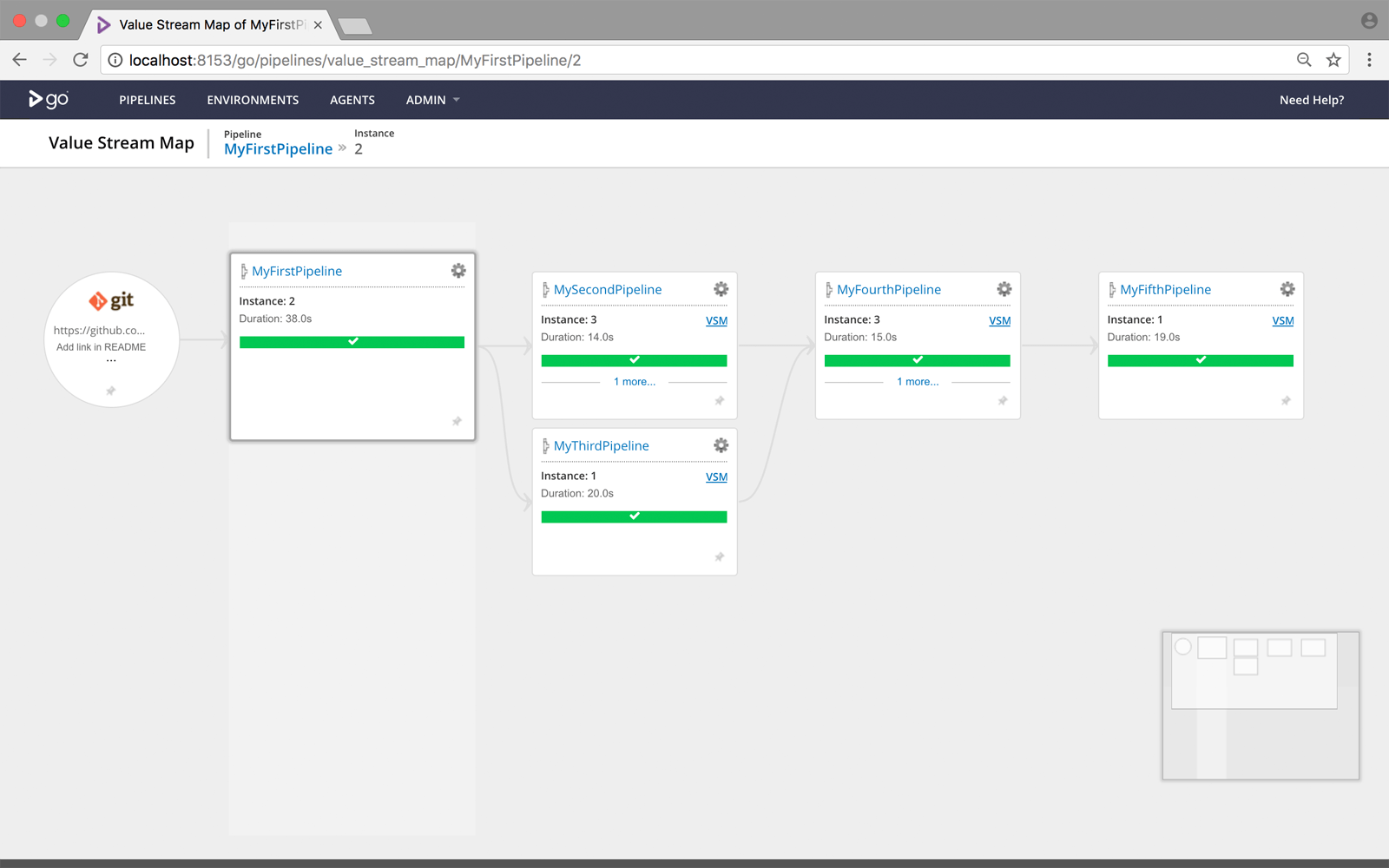
Task: Bookmark this page with star icon
Action: [x=1333, y=60]
